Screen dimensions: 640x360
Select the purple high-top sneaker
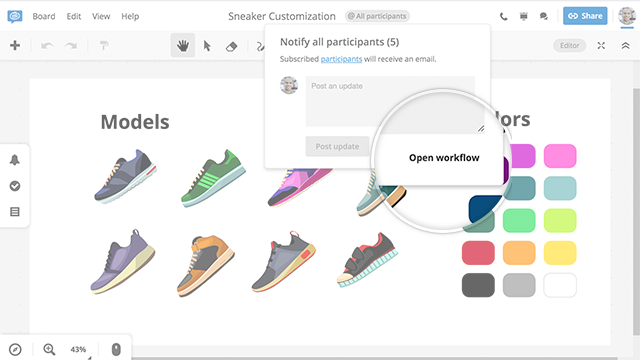click(x=122, y=262)
